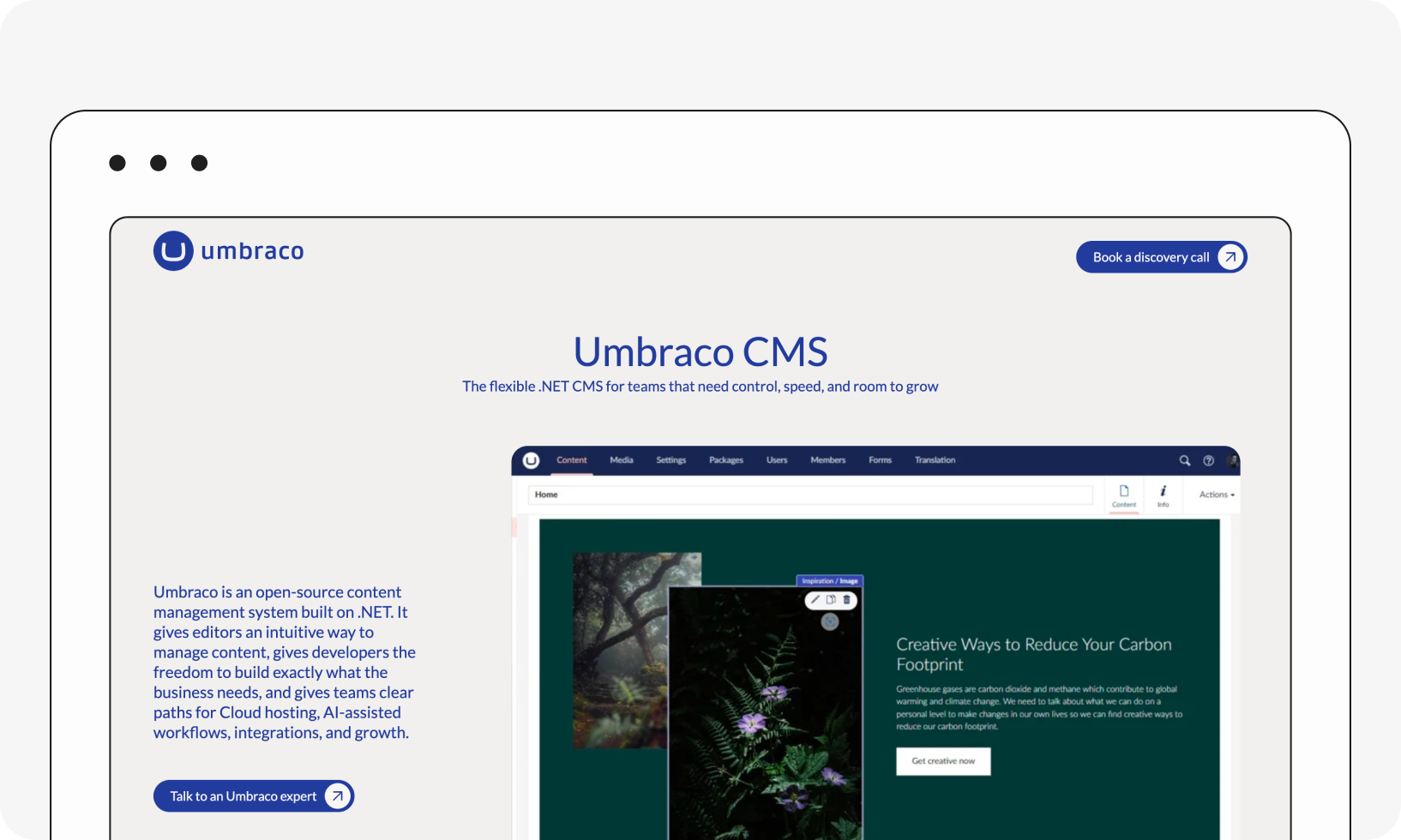This screenshot has width=1401, height=840.
Task: Select the Info icon tab
Action: tap(1163, 495)
